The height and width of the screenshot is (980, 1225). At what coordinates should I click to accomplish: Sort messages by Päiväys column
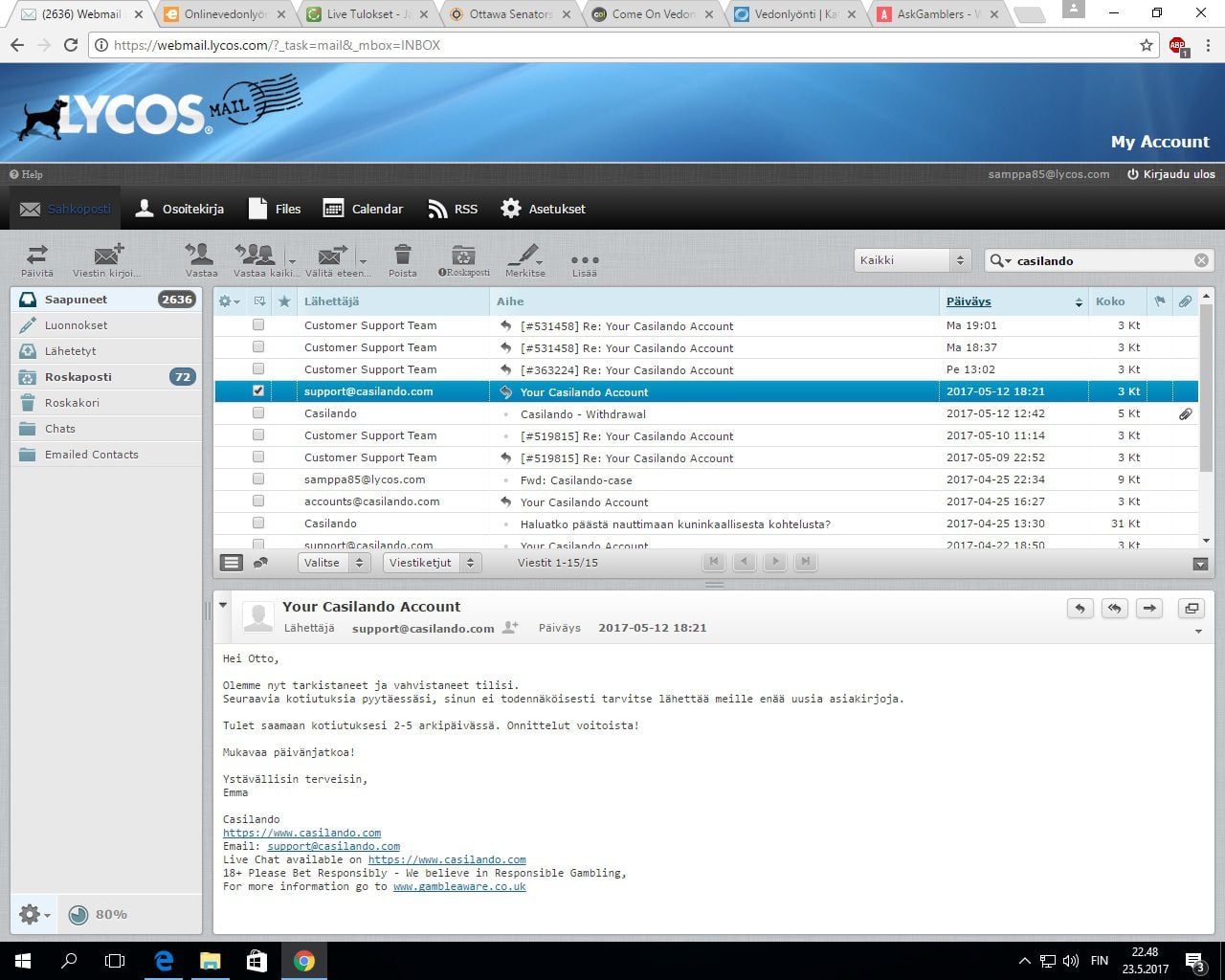pos(969,301)
